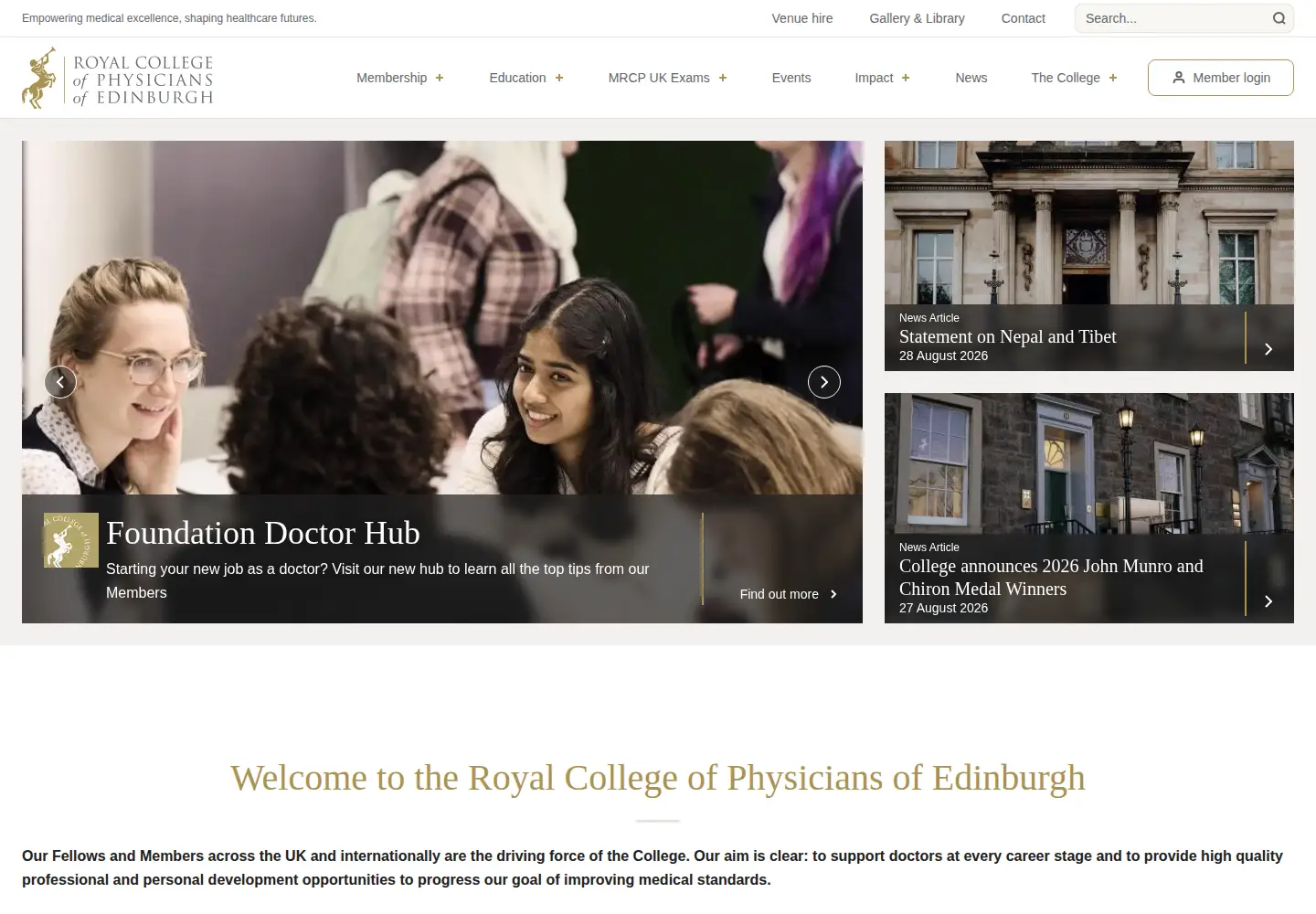Open Gallery & Library link

tap(917, 18)
